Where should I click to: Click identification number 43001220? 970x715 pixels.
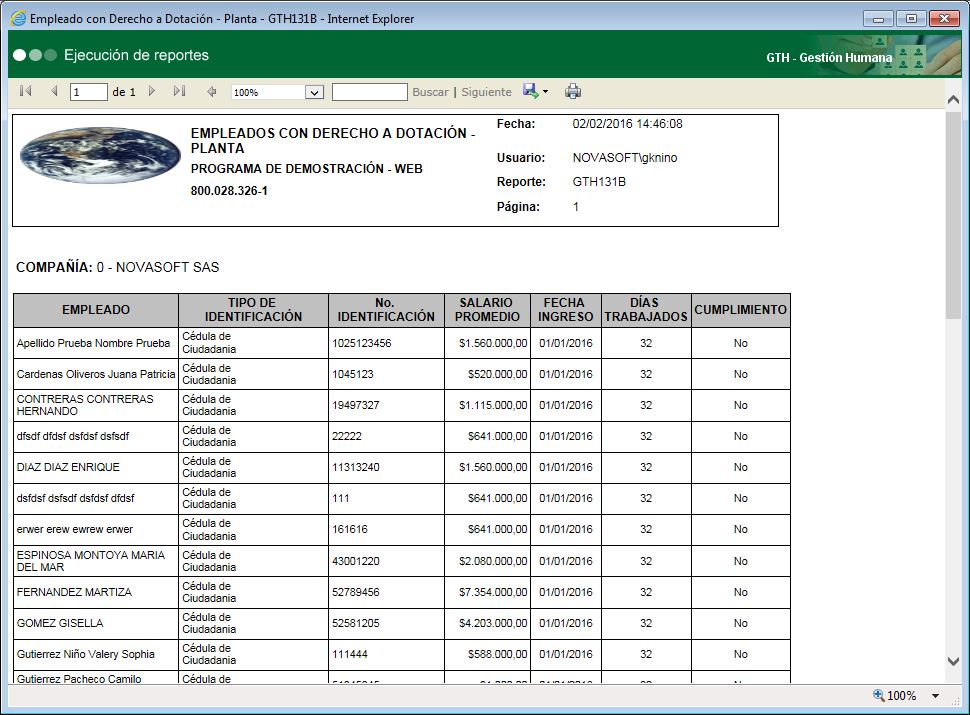(356, 561)
